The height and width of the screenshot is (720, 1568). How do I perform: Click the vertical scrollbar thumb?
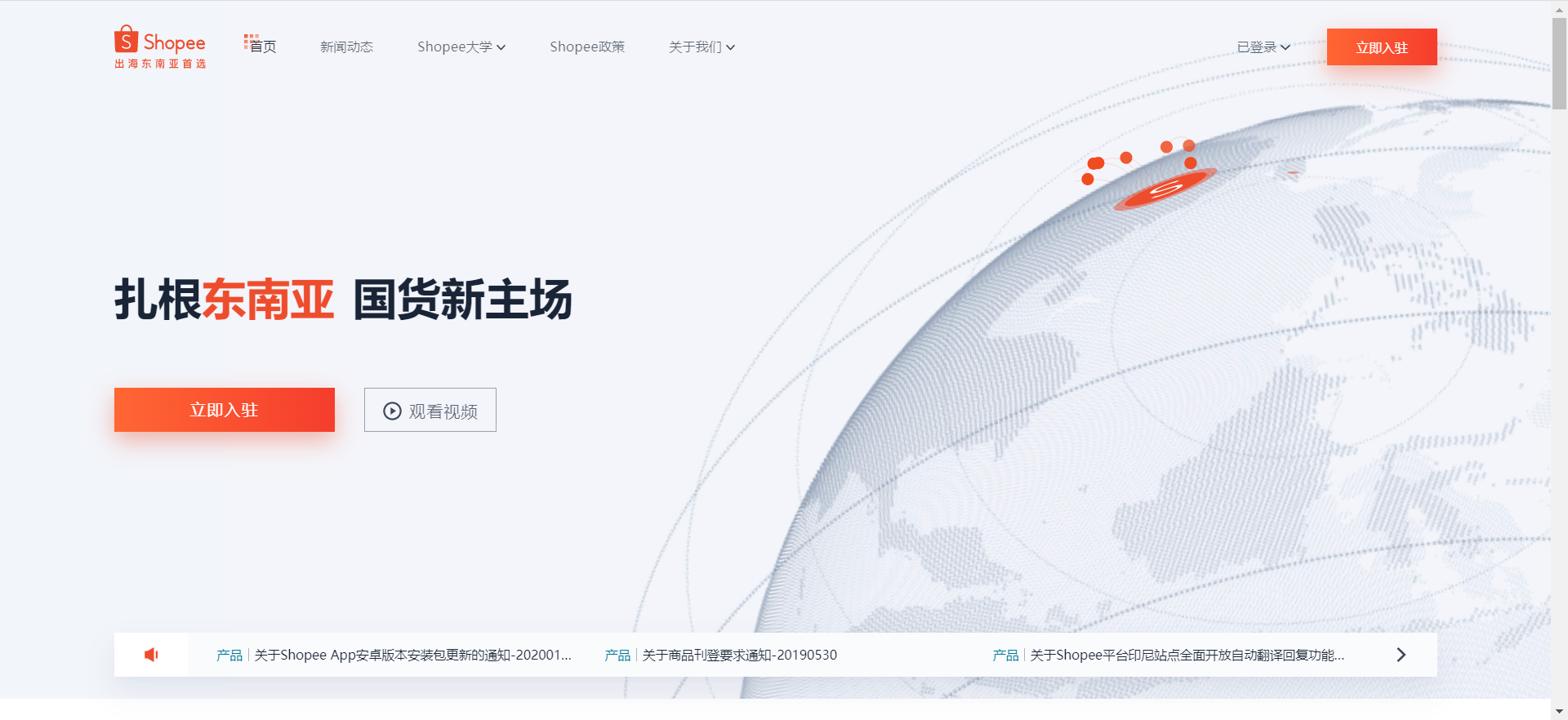point(1559,63)
